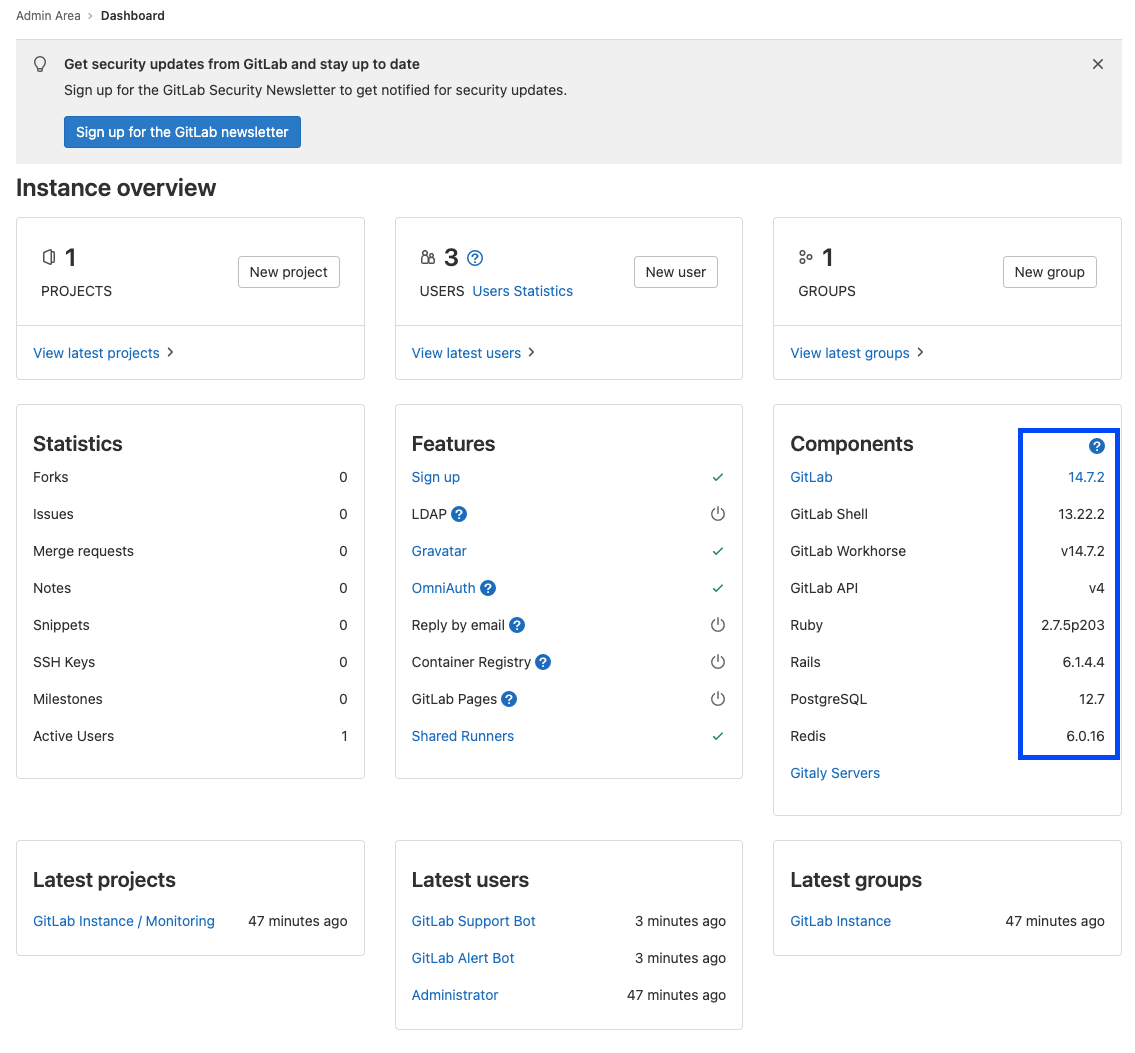Click GitLab Pages help icon
The image size is (1135, 1053).
(509, 699)
